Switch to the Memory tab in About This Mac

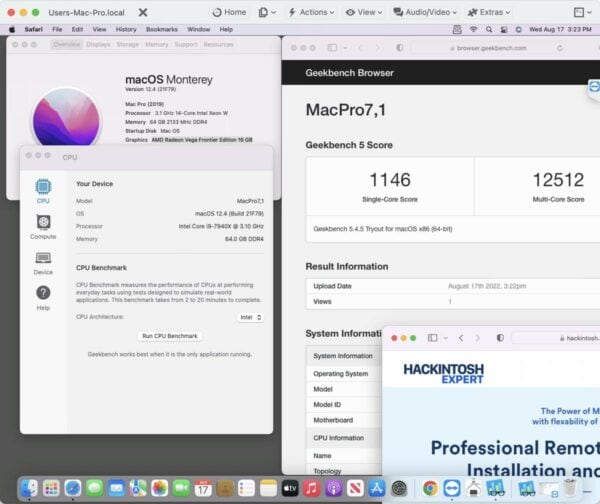[x=157, y=44]
